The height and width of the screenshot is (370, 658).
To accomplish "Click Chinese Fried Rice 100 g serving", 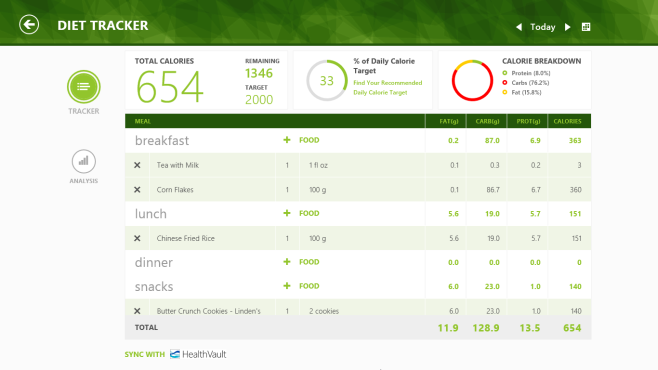I will [x=317, y=238].
